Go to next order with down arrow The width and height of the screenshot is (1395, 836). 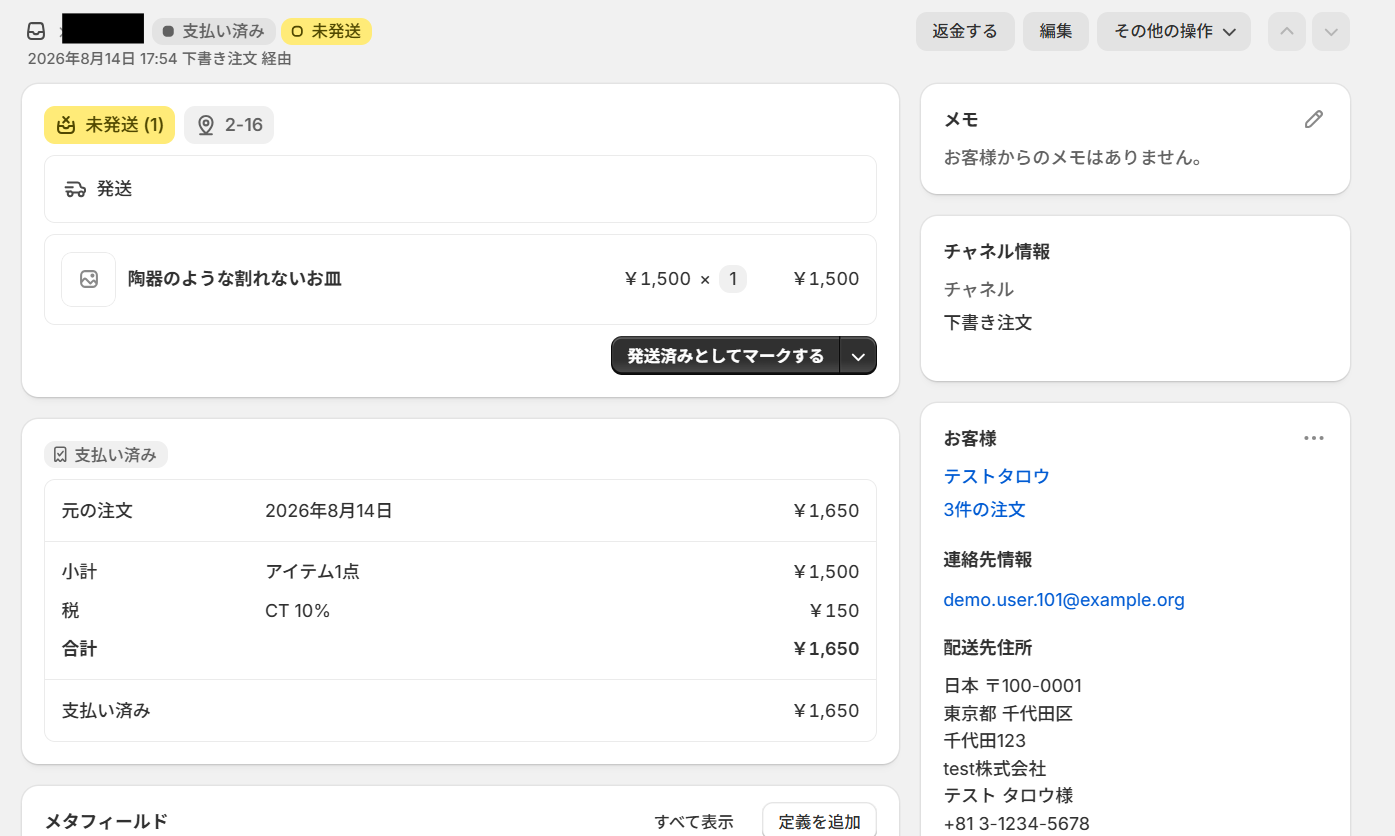pos(1331,31)
